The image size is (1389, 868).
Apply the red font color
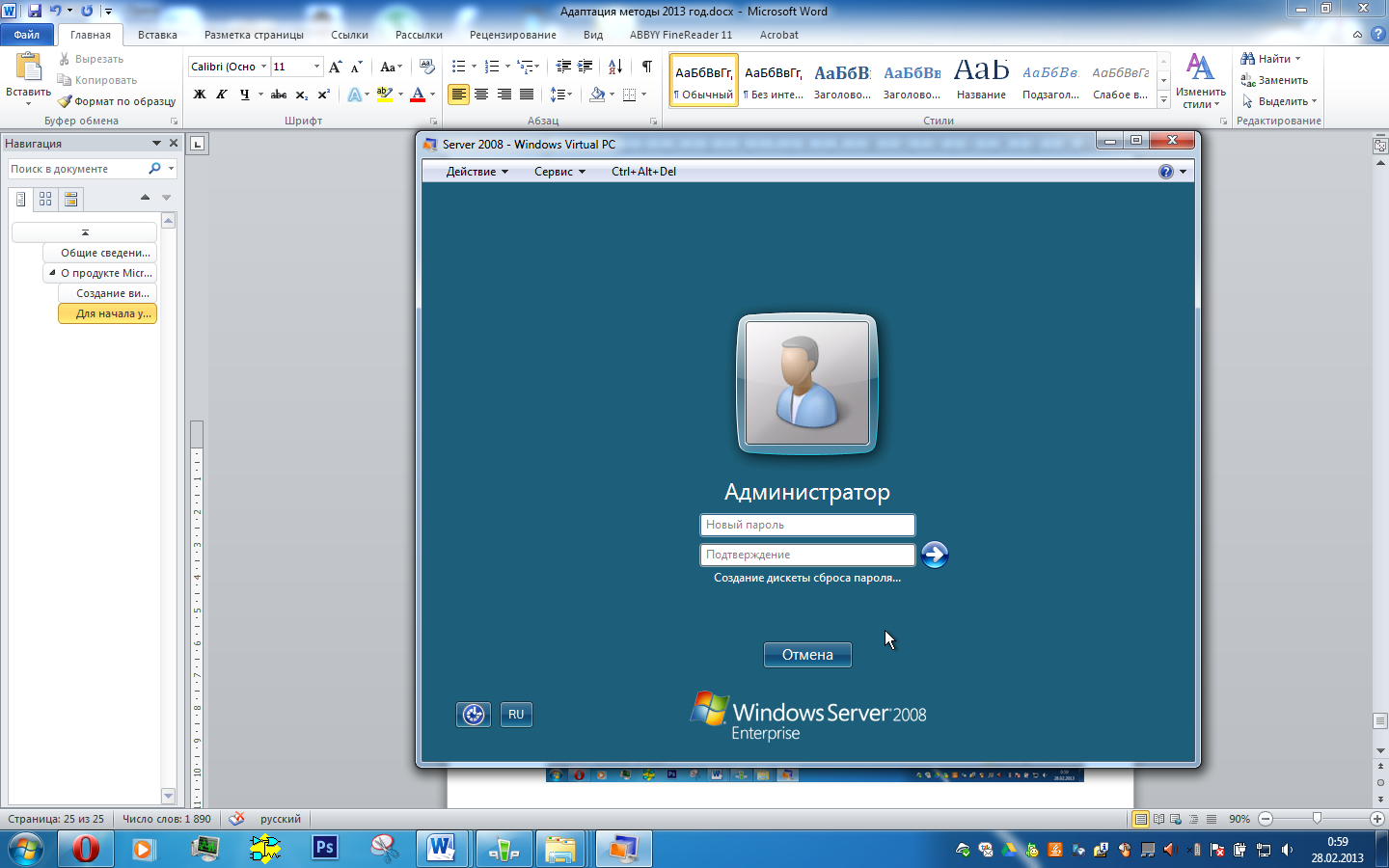click(x=418, y=95)
